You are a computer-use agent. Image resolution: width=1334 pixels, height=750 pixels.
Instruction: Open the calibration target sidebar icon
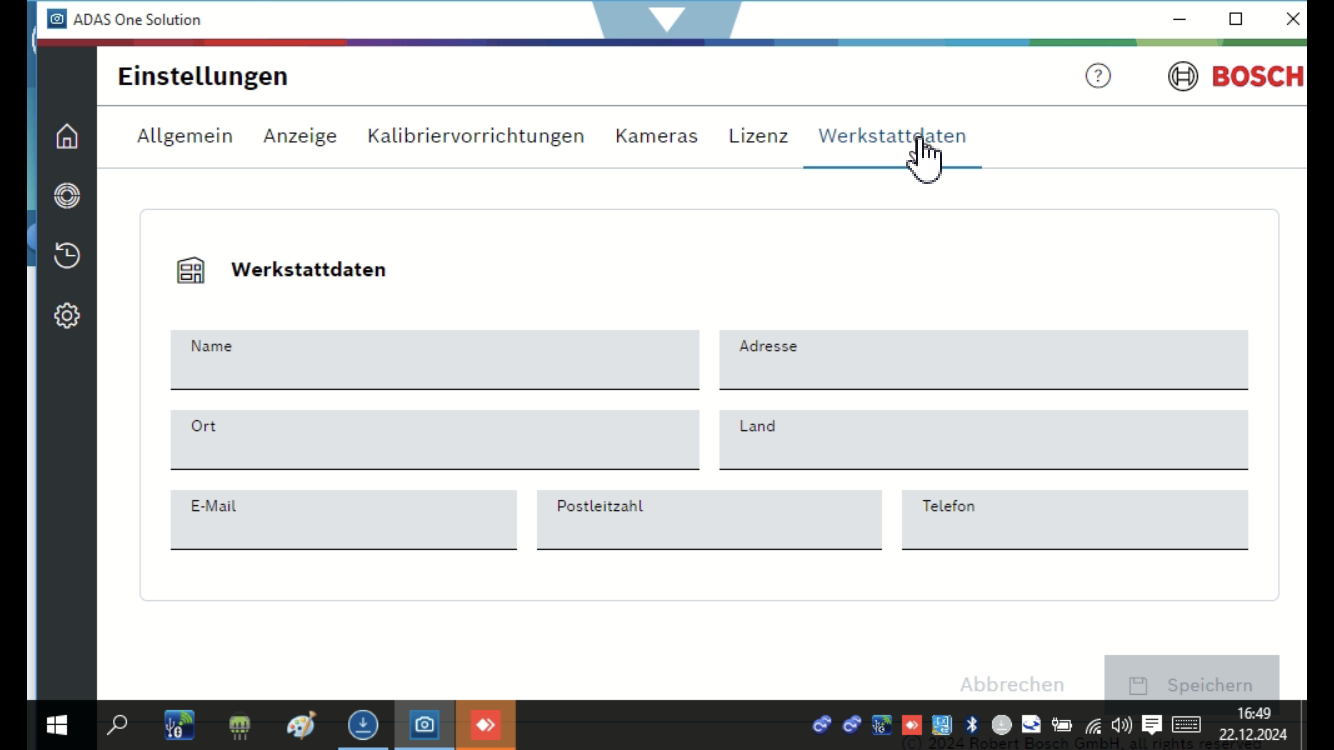click(67, 196)
